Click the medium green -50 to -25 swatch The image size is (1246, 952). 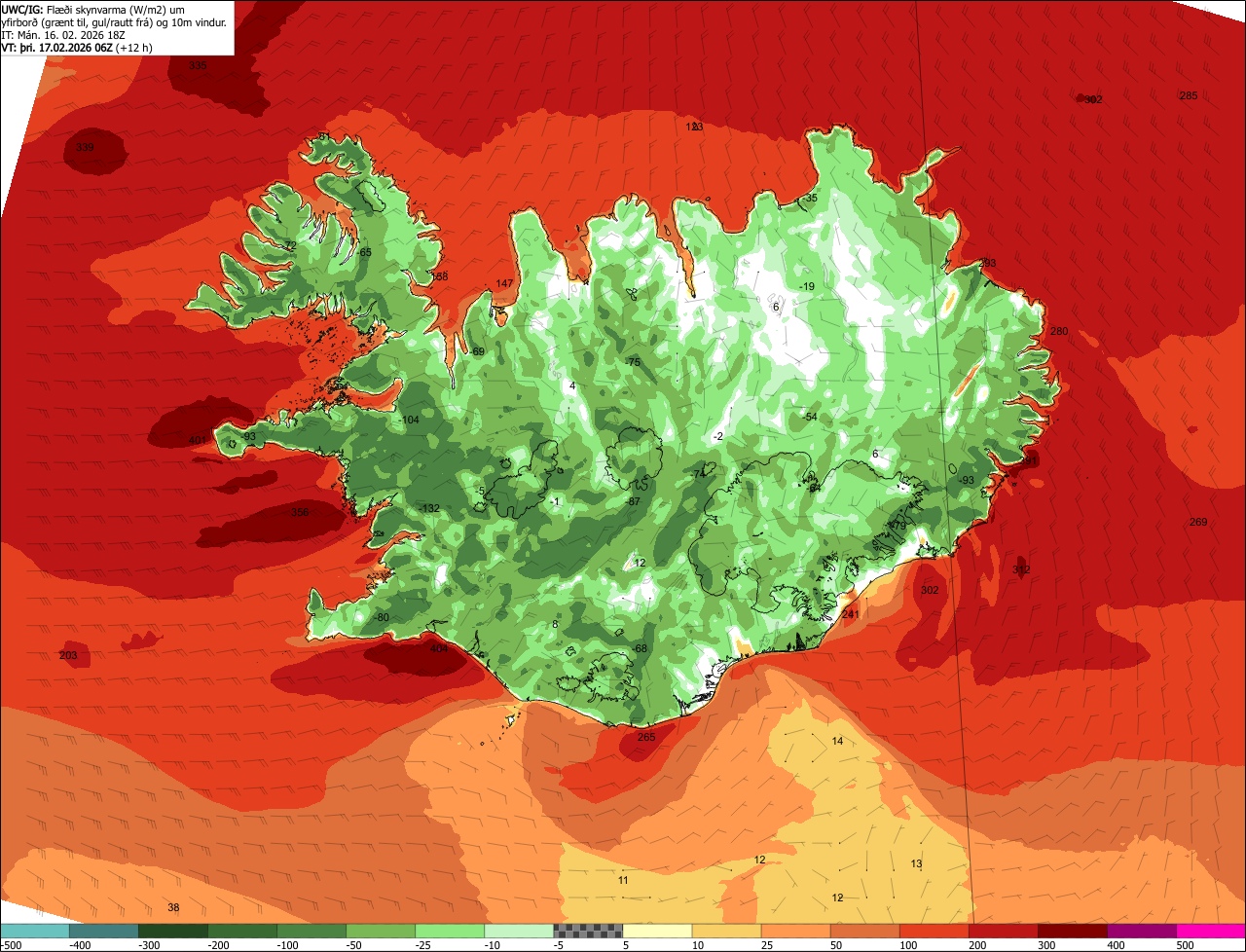pos(381,931)
